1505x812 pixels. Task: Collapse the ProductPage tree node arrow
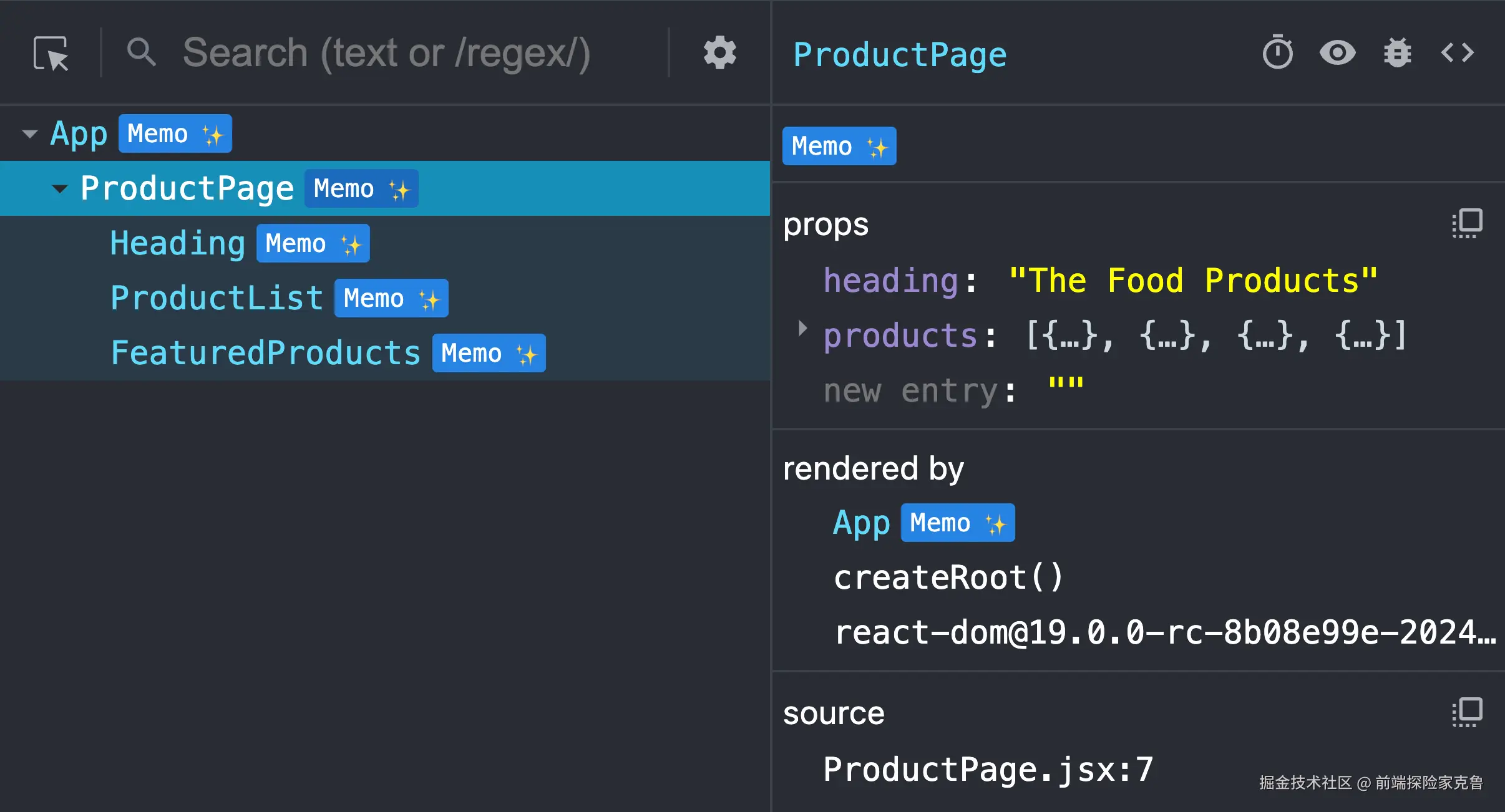(59, 188)
